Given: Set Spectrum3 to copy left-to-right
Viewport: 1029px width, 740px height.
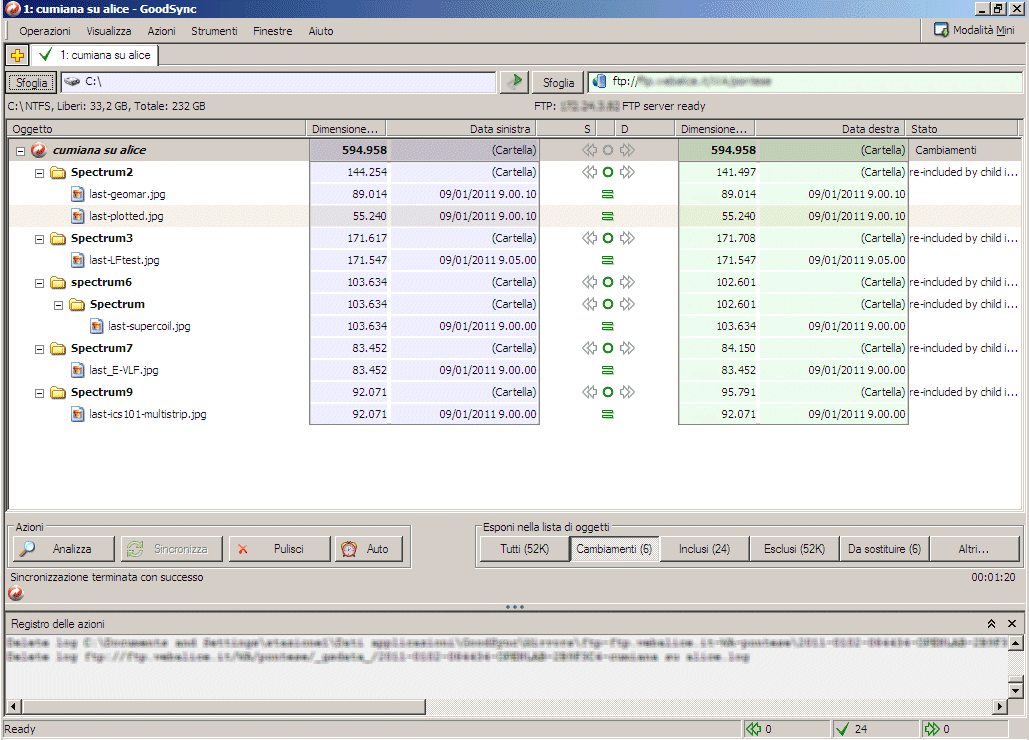Looking at the screenshot, I should [x=627, y=238].
